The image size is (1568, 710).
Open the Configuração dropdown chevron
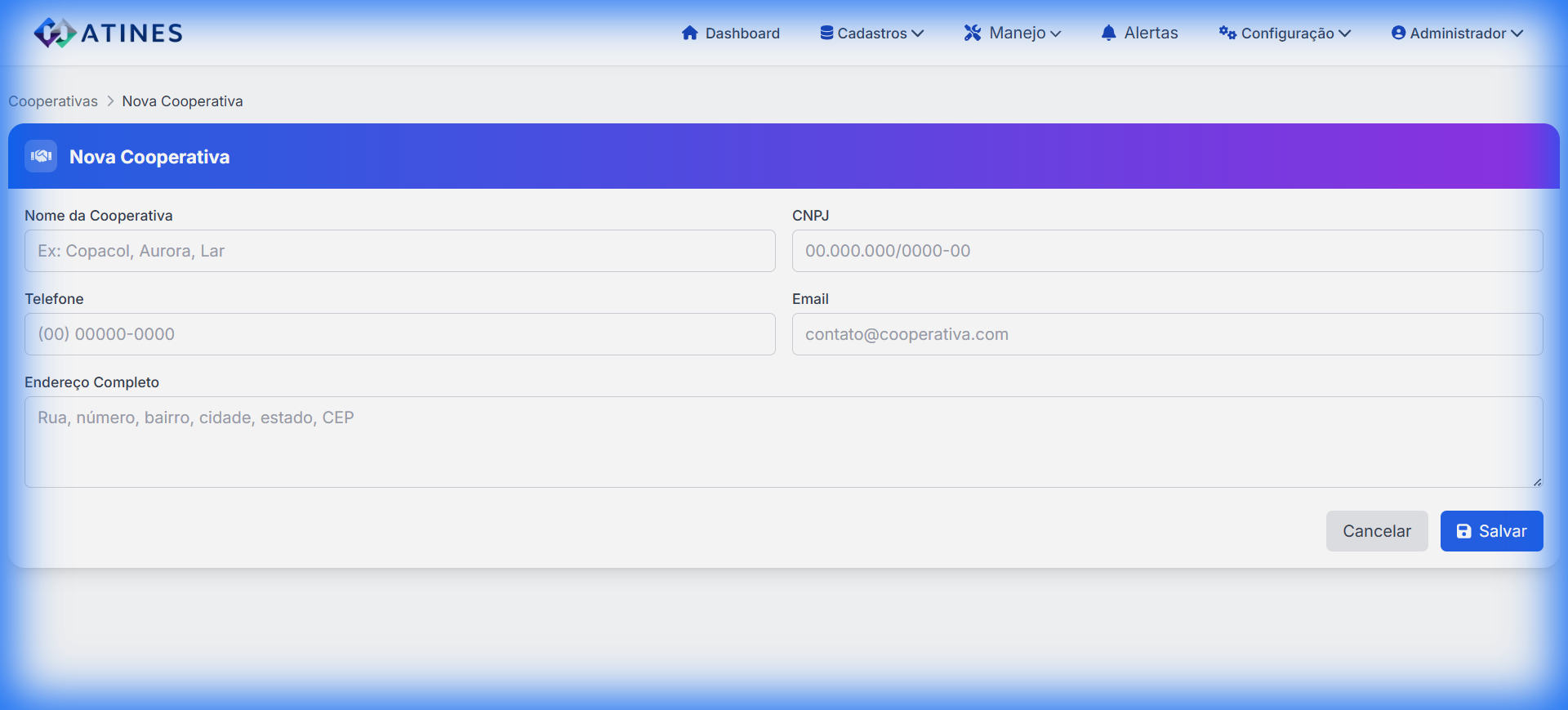(x=1345, y=33)
